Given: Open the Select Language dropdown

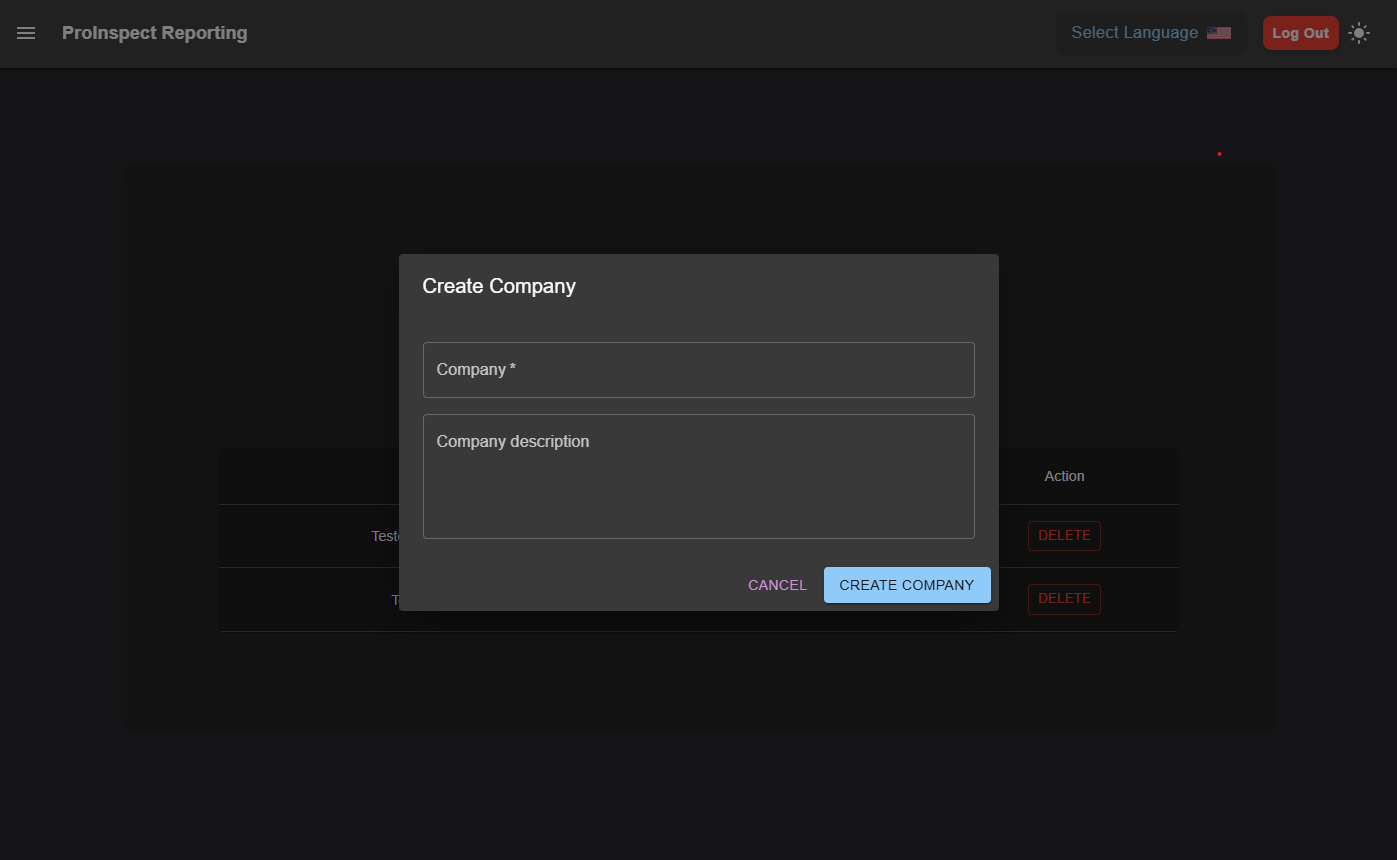Looking at the screenshot, I should coord(1151,33).
